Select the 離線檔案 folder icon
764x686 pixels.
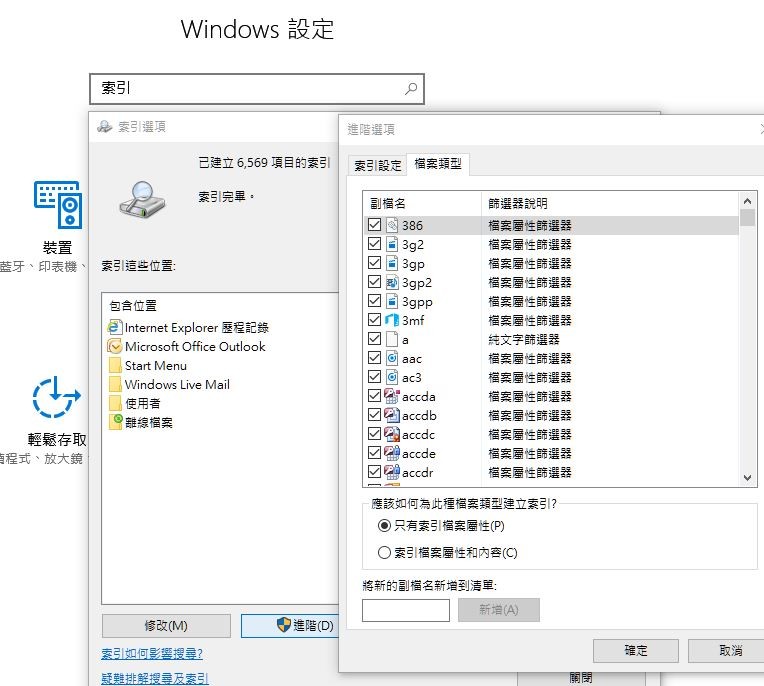[x=115, y=422]
